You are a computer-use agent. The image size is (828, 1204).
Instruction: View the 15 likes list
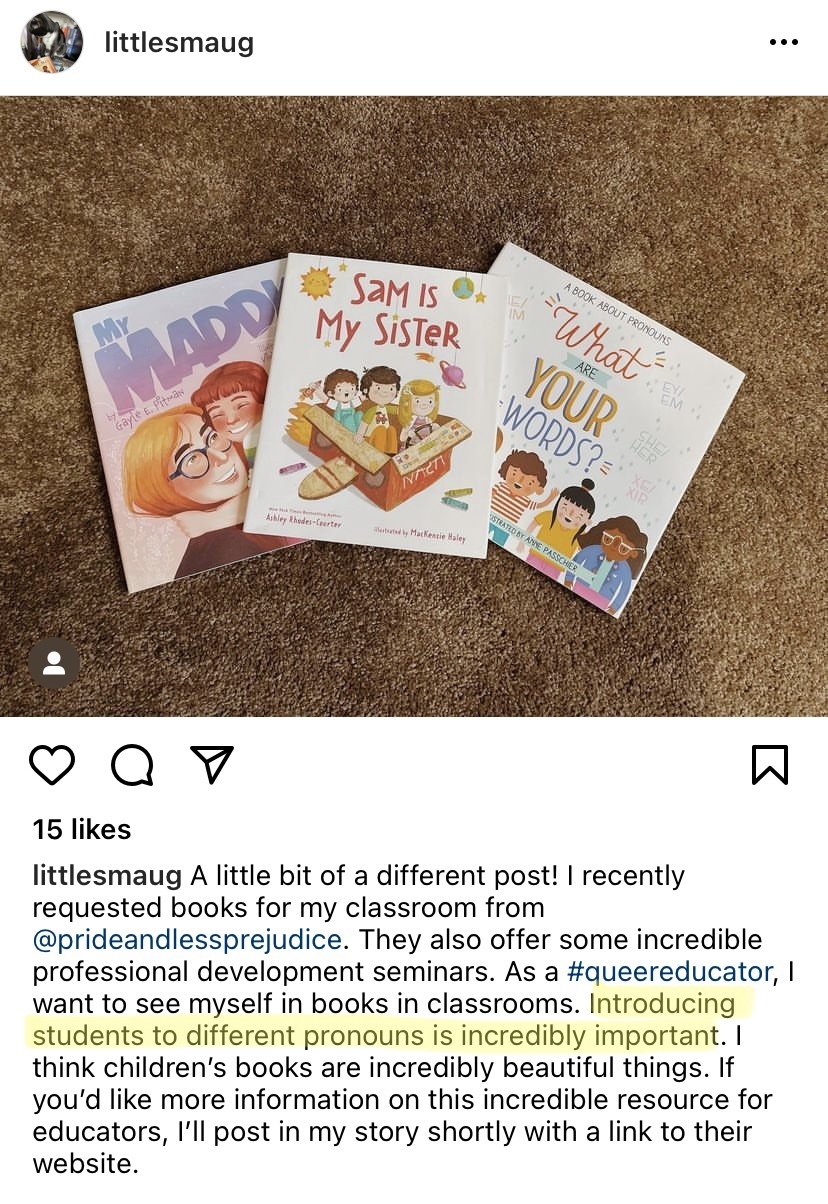[82, 829]
